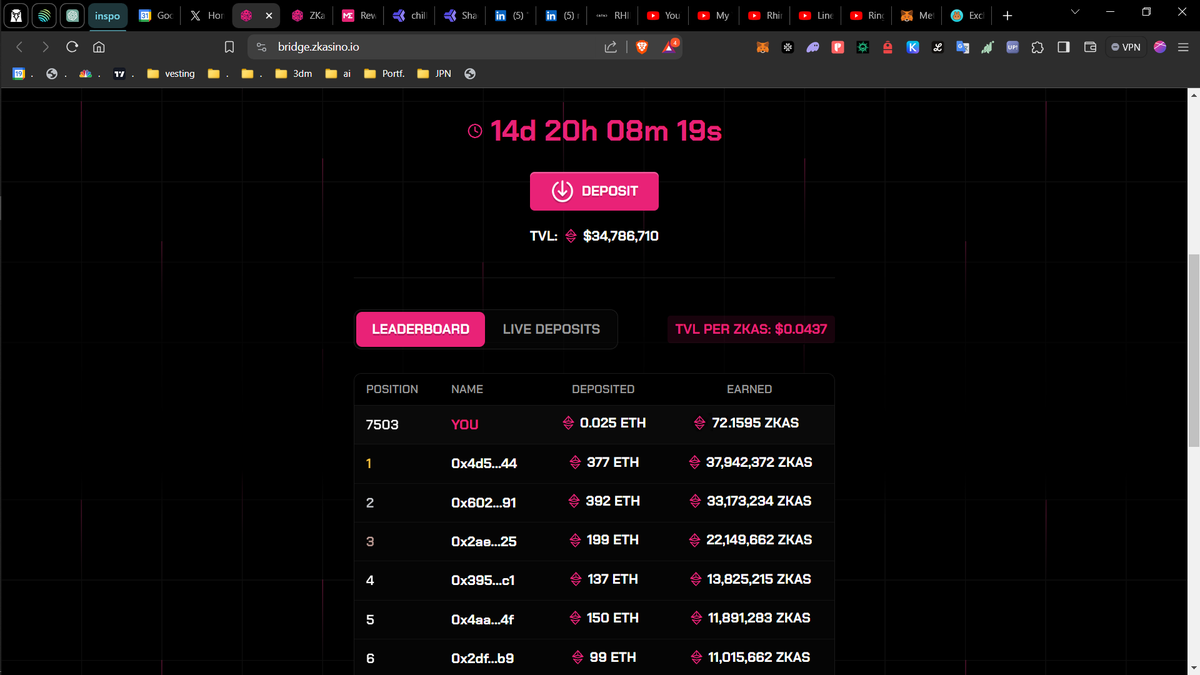Click the EARNED column header

749,389
